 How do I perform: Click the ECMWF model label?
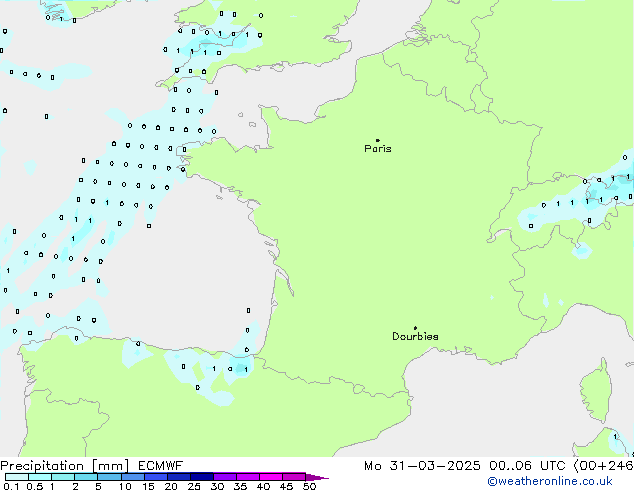click(161, 466)
